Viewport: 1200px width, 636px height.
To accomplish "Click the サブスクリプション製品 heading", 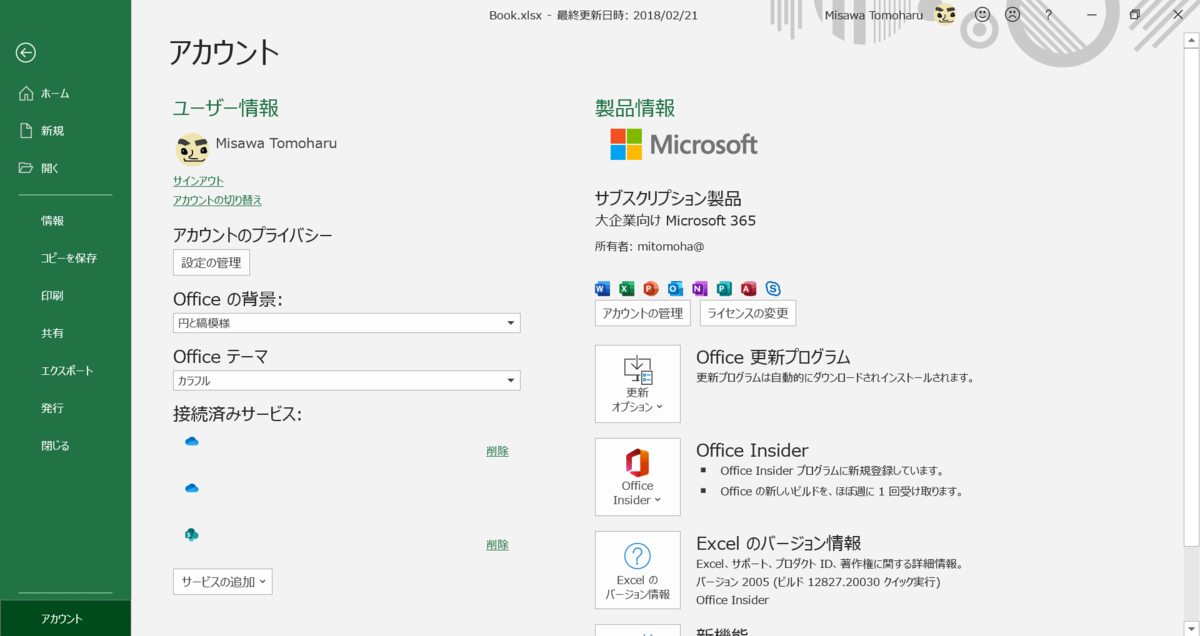I will pos(668,198).
